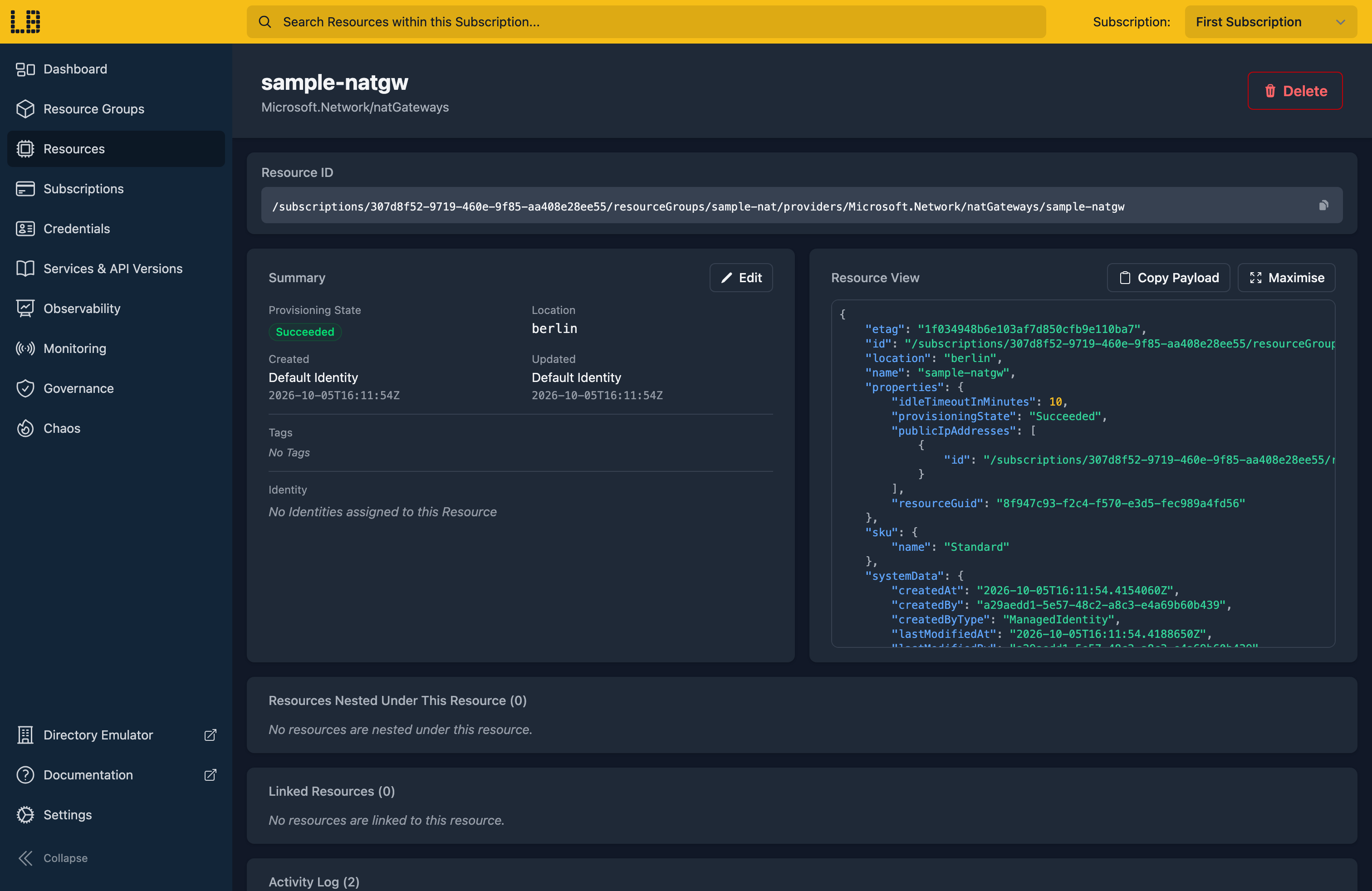Click the Settings gear icon
Viewport: 1372px width, 891px height.
[x=25, y=814]
